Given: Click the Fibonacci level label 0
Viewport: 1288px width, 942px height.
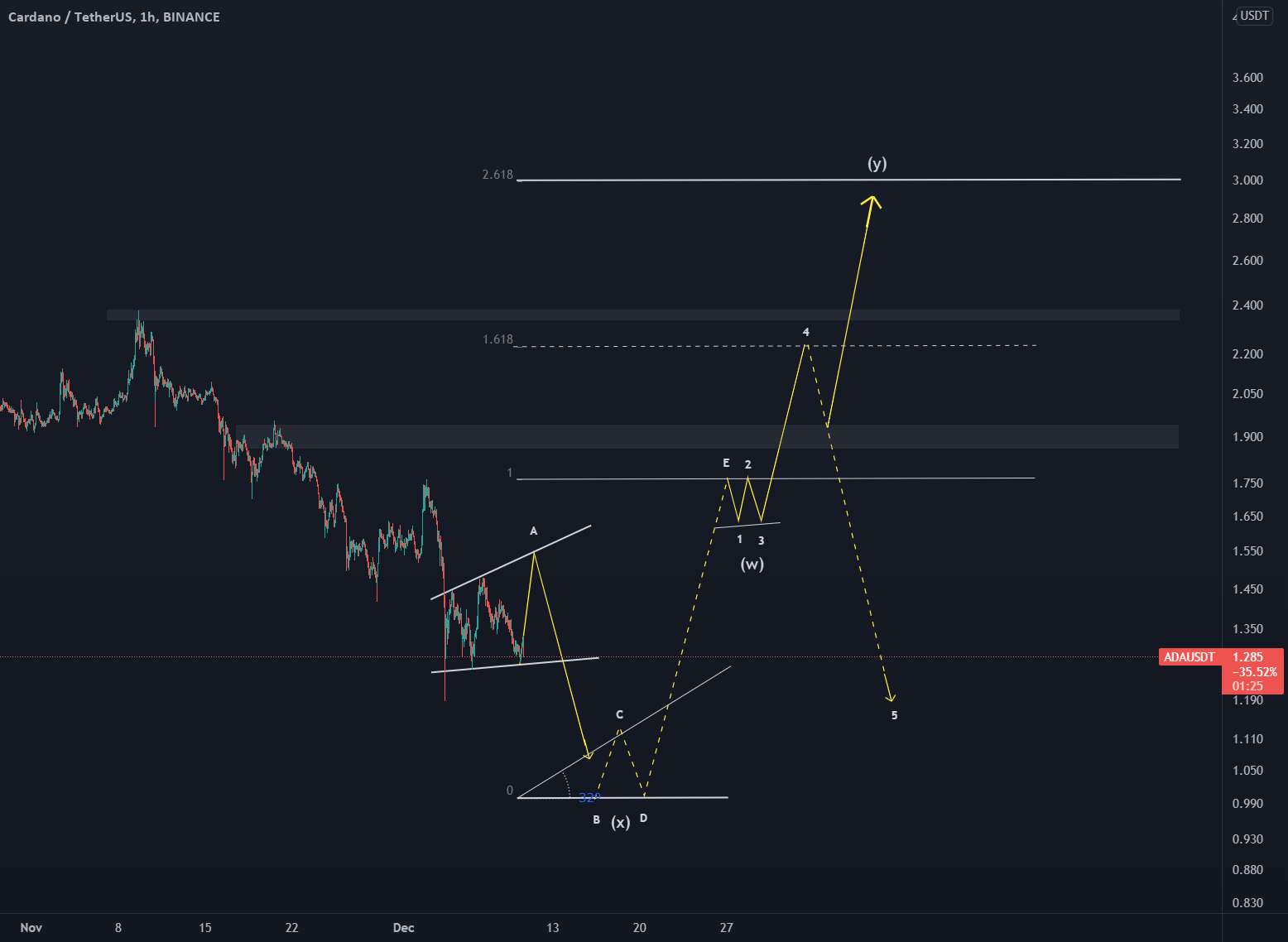Looking at the screenshot, I should (x=510, y=791).
